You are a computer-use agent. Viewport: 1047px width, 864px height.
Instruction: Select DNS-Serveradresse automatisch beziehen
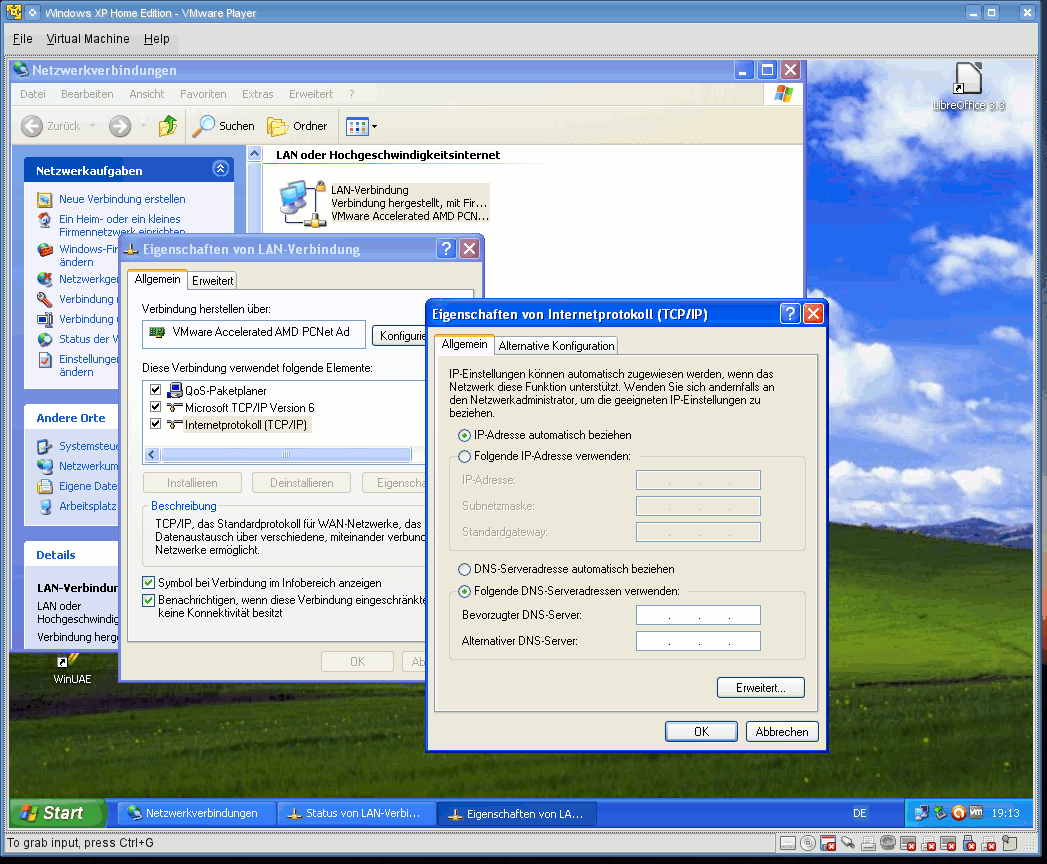pos(464,570)
